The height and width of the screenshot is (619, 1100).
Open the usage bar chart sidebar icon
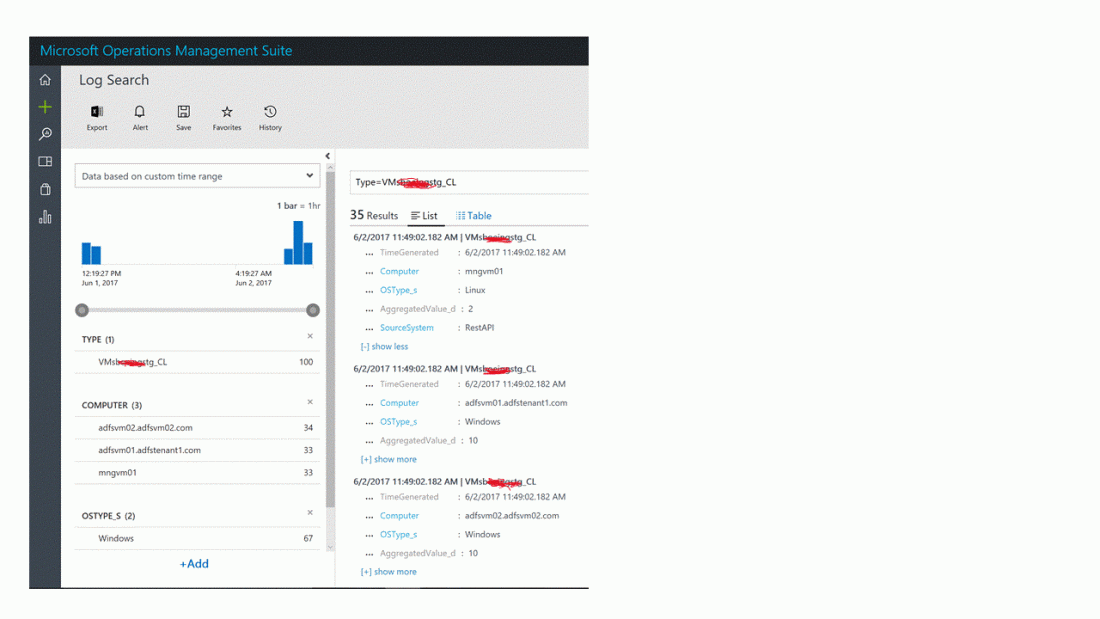pyautogui.click(x=45, y=217)
